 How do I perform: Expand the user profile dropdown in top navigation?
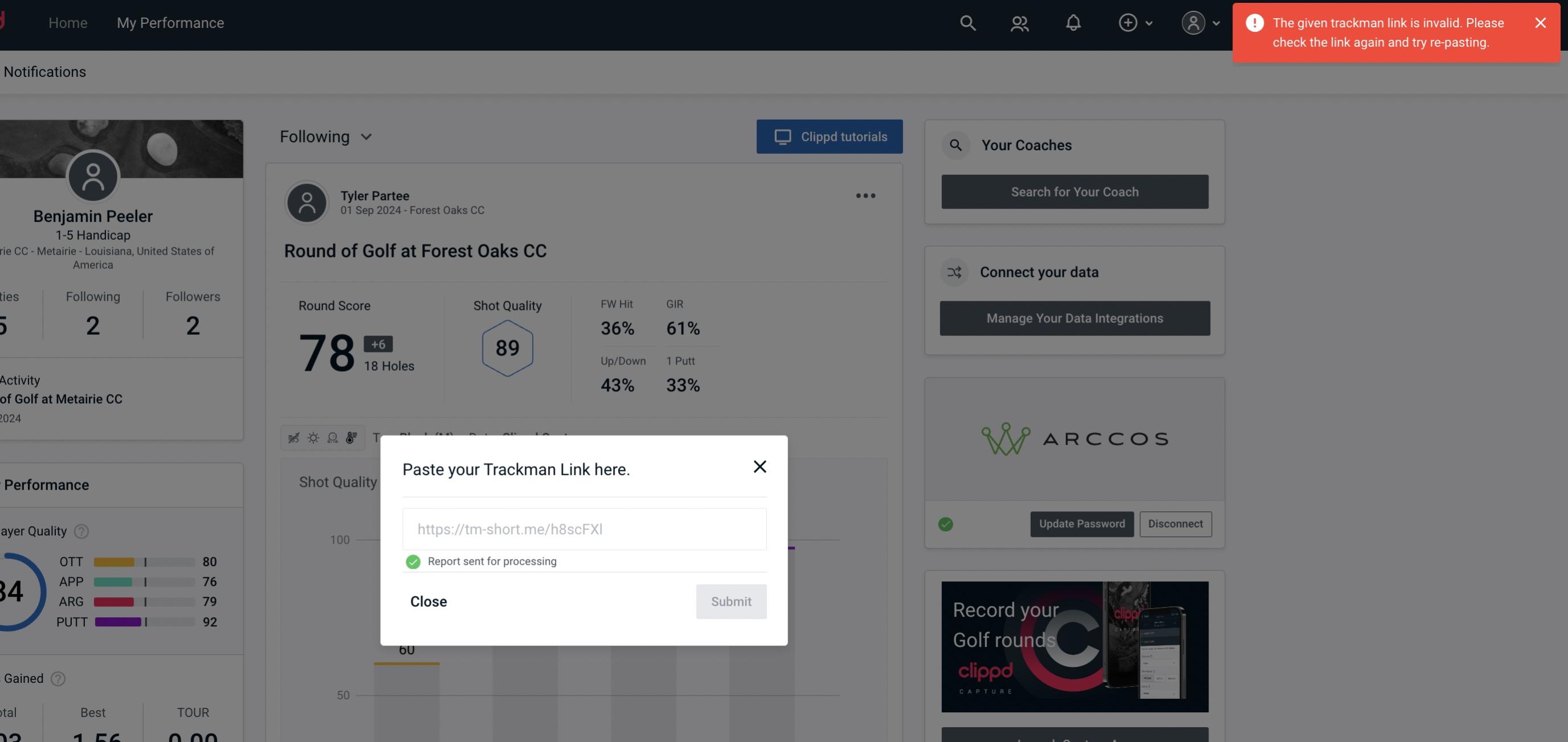[x=1200, y=22]
